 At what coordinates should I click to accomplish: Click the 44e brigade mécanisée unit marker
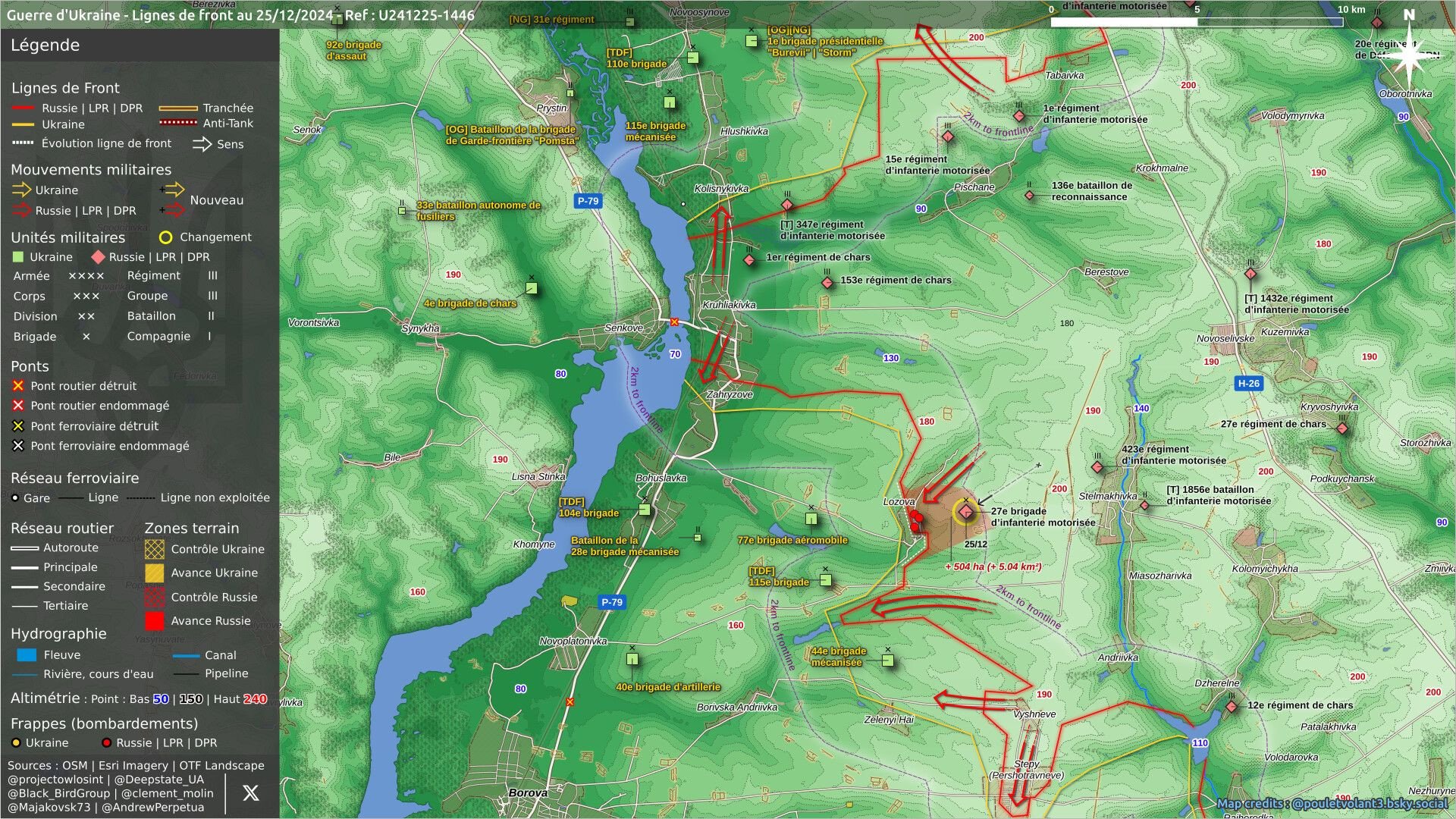pos(888,661)
